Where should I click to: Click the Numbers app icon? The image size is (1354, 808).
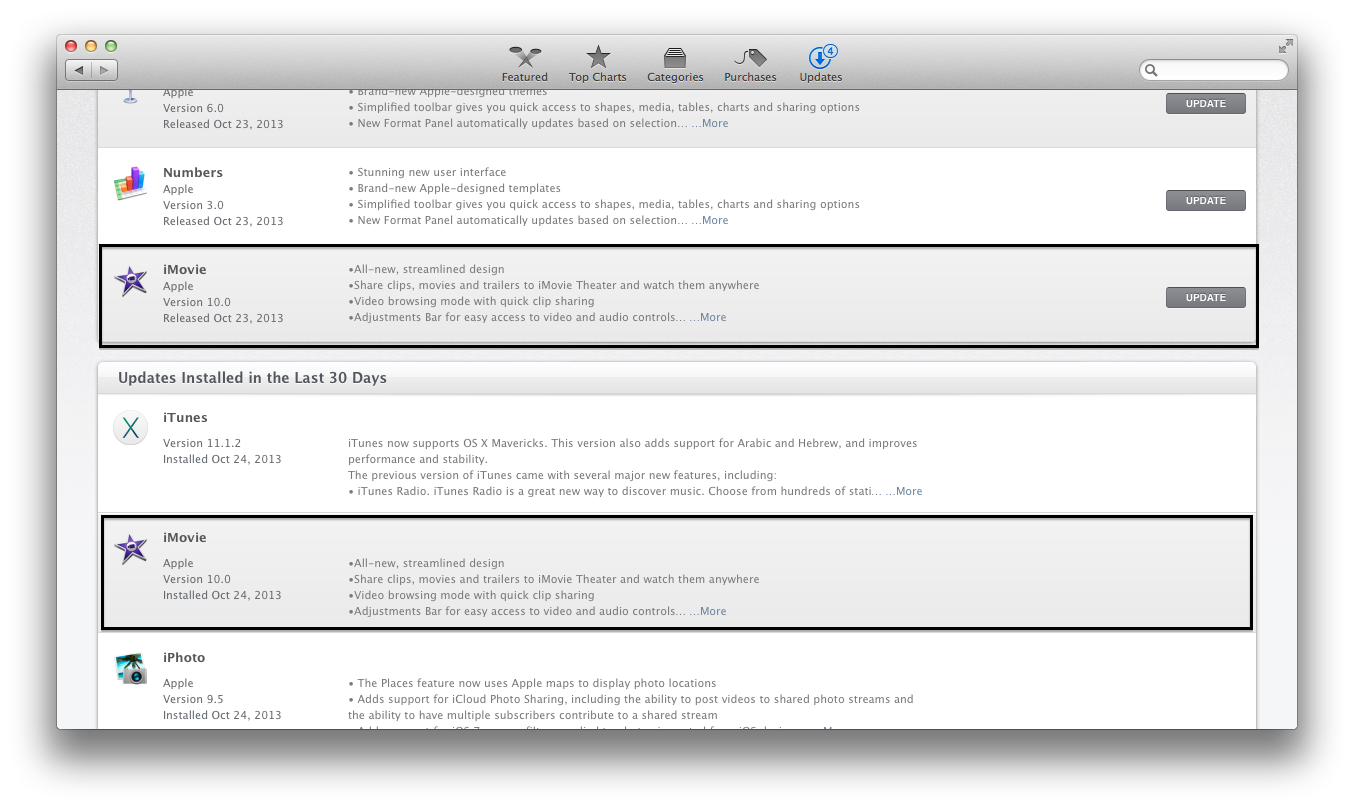coord(131,183)
